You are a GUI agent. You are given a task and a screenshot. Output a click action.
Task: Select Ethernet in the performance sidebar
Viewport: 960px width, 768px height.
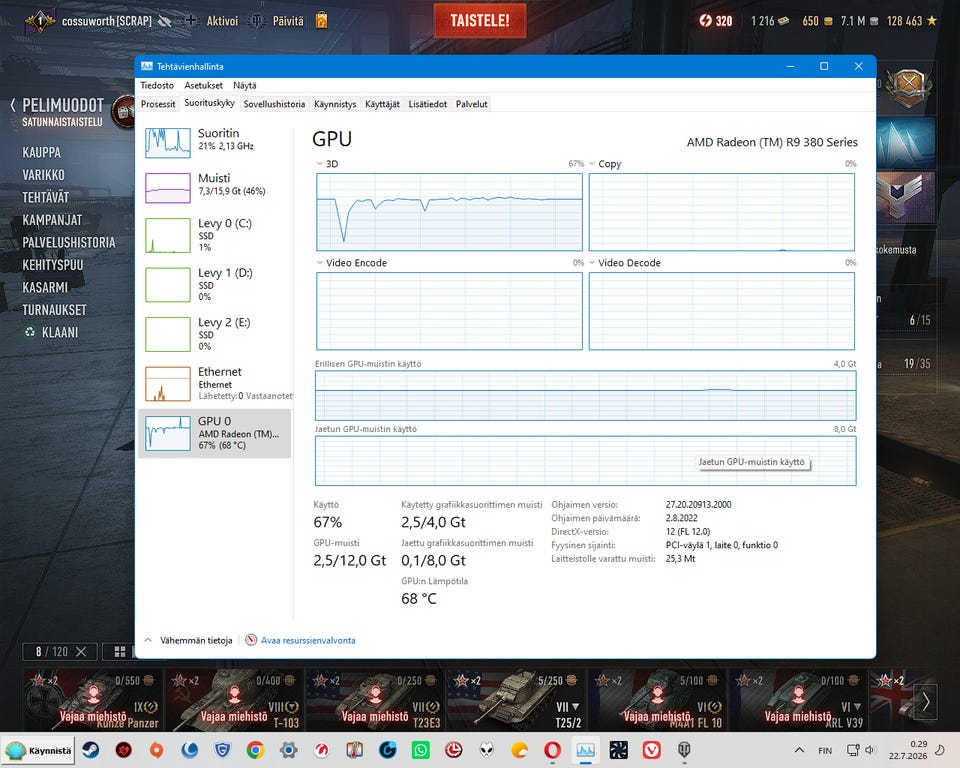click(x=214, y=383)
